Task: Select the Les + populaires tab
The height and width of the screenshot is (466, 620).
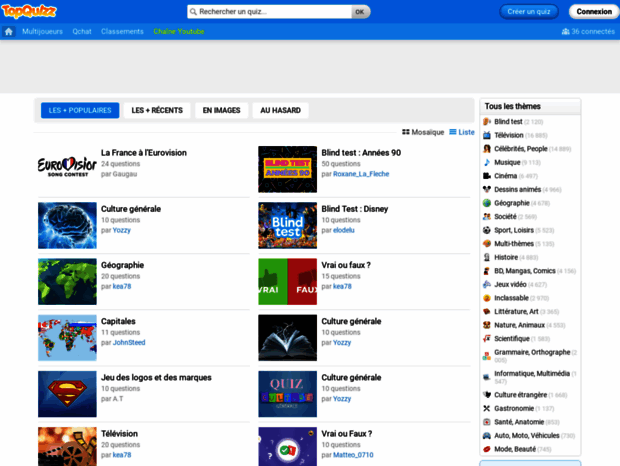Action: point(80,110)
